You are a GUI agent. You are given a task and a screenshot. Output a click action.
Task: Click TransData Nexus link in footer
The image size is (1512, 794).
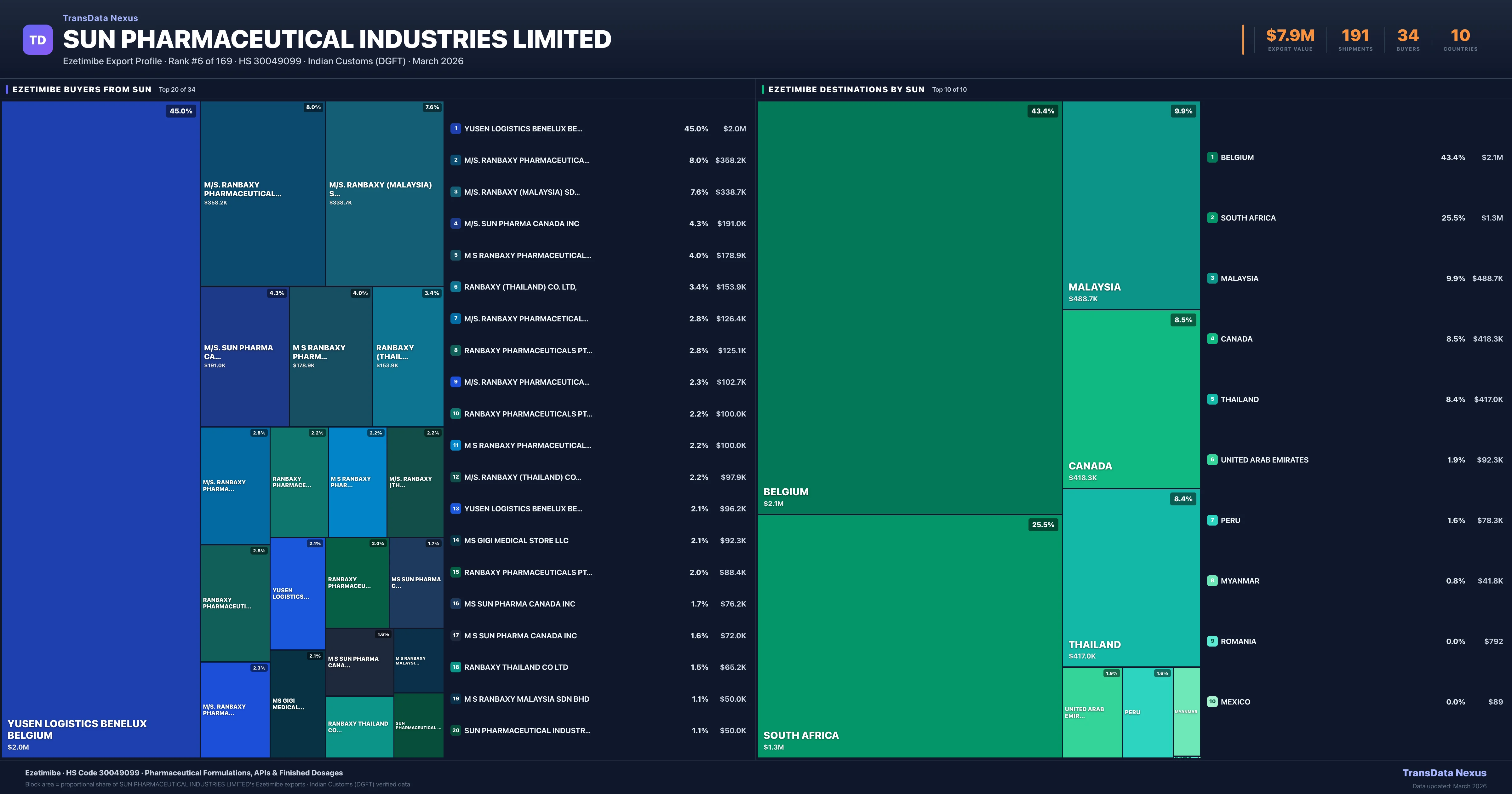point(1444,773)
